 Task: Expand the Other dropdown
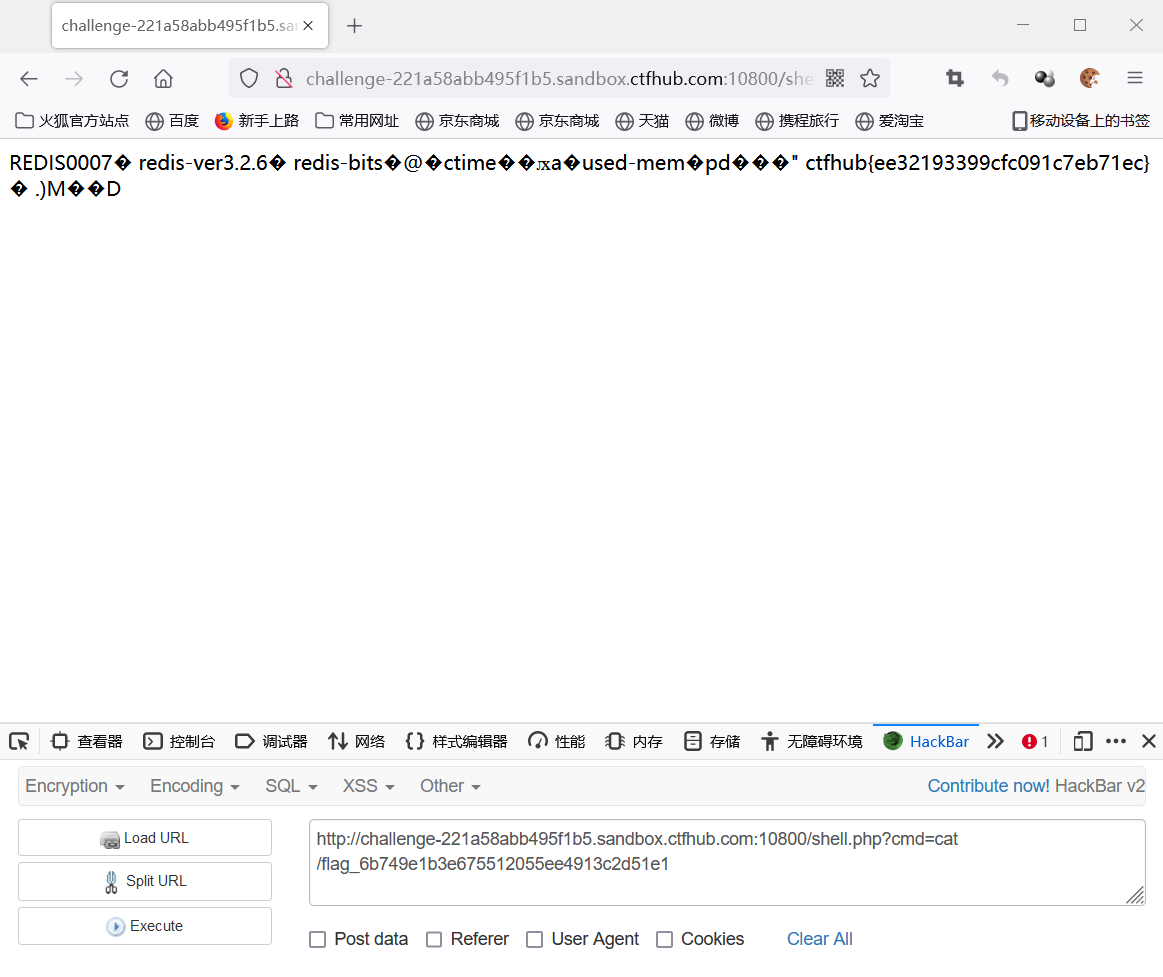pos(450,786)
